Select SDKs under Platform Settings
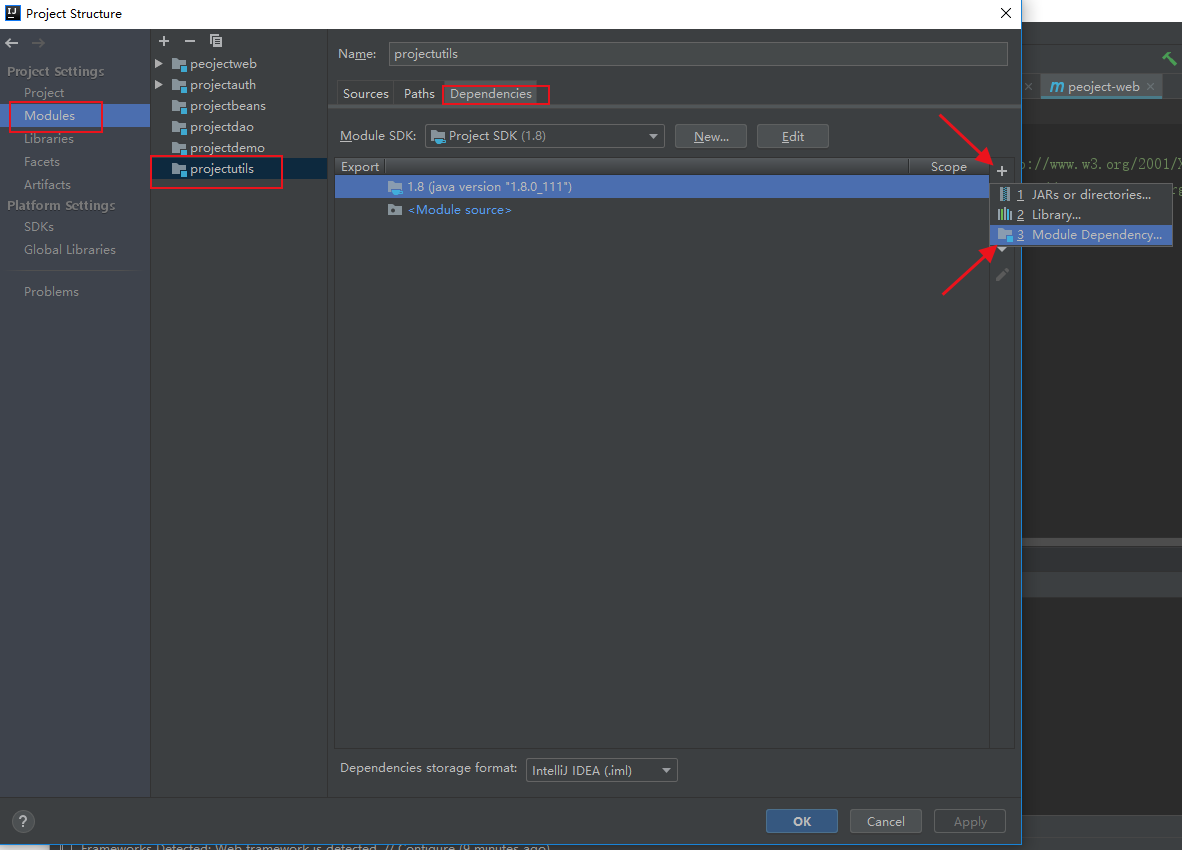Image resolution: width=1182 pixels, height=850 pixels. tap(38, 227)
